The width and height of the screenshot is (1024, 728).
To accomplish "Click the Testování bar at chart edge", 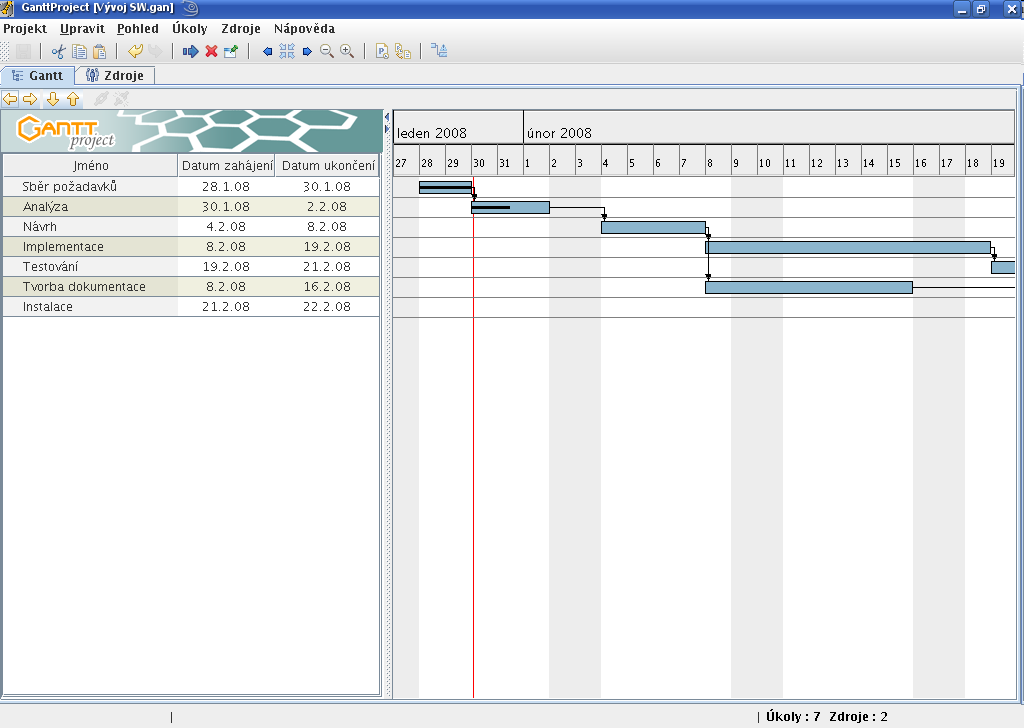I will point(1003,267).
